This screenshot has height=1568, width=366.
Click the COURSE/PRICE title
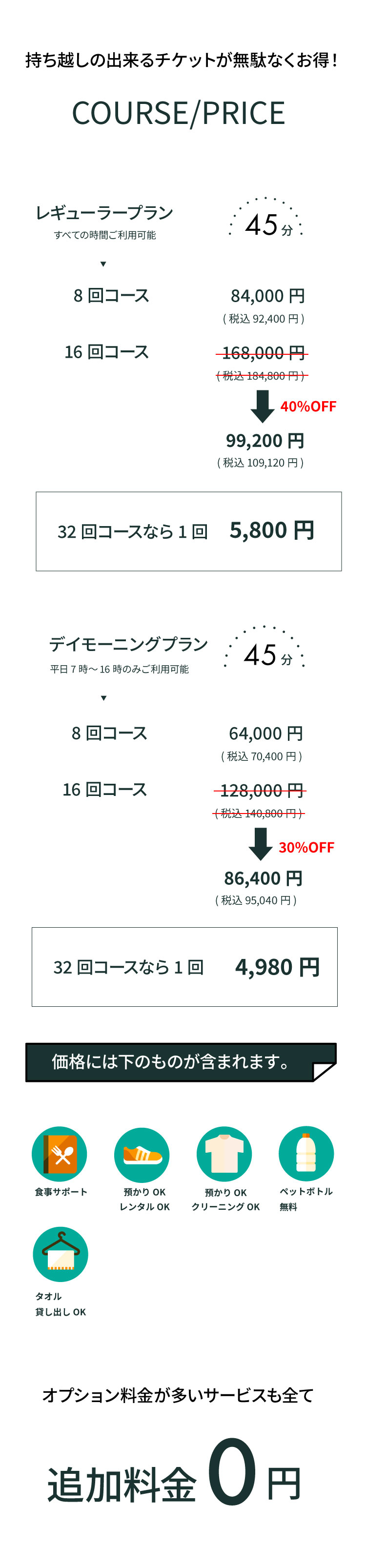[x=179, y=113]
